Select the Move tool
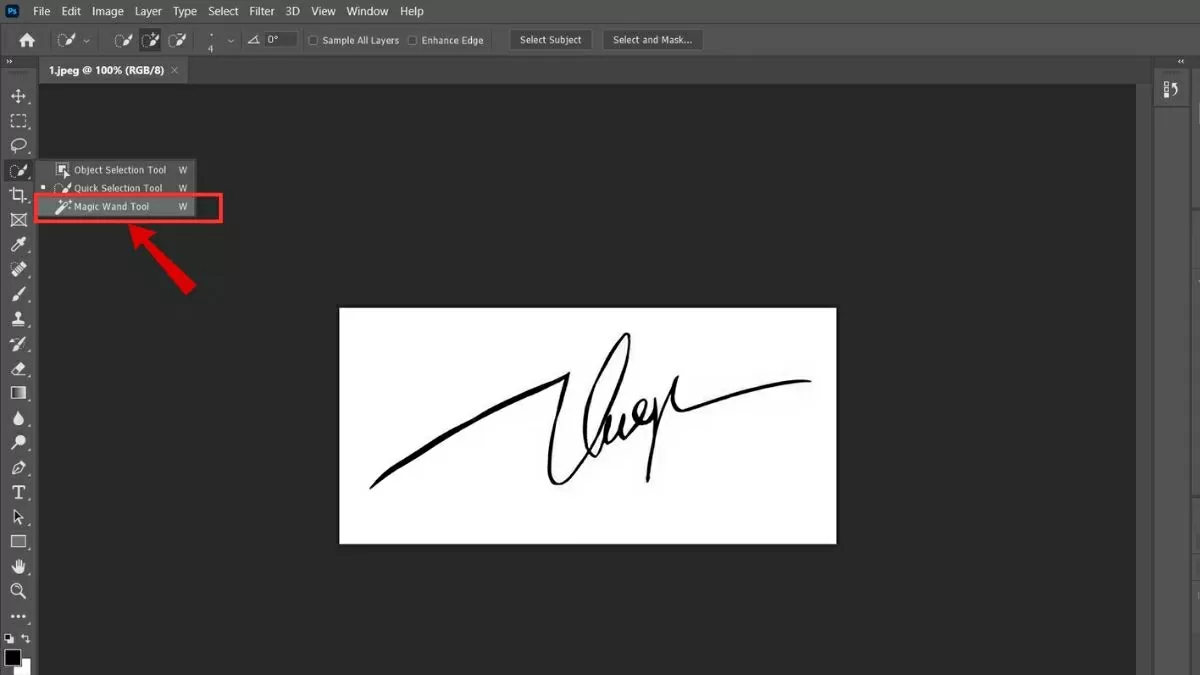The height and width of the screenshot is (675, 1200). [x=18, y=96]
